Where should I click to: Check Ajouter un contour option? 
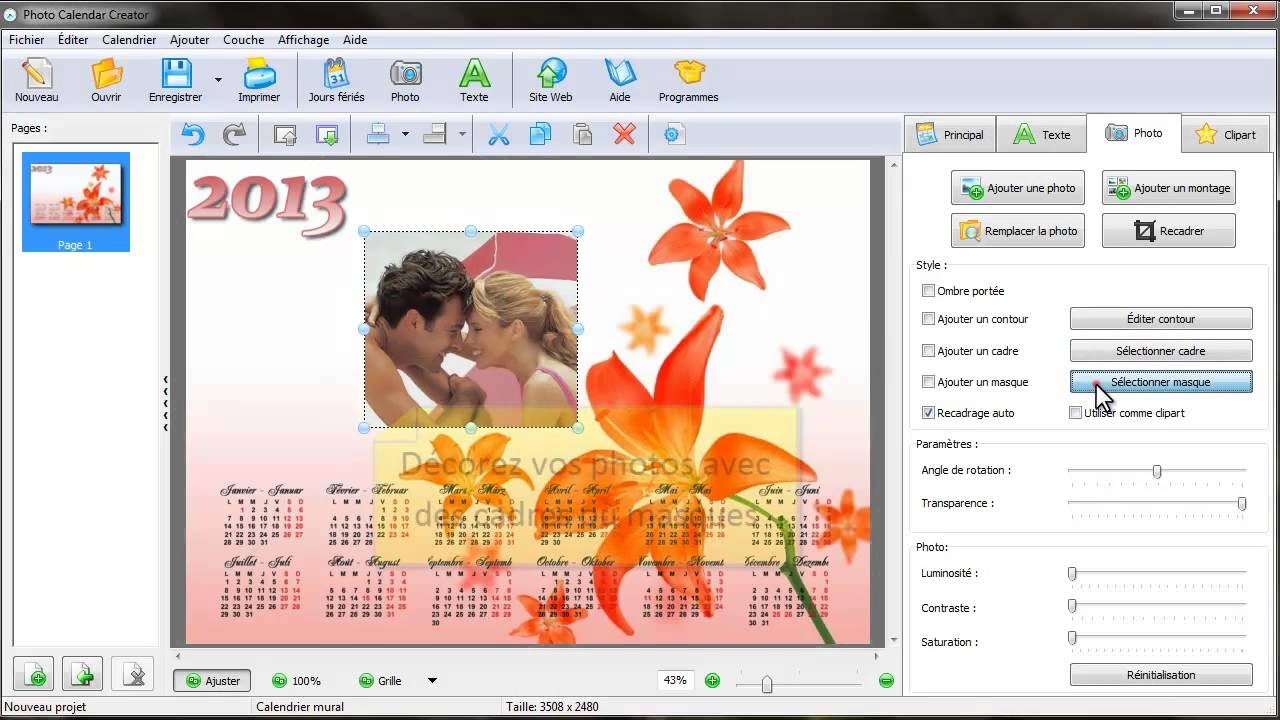(928, 320)
